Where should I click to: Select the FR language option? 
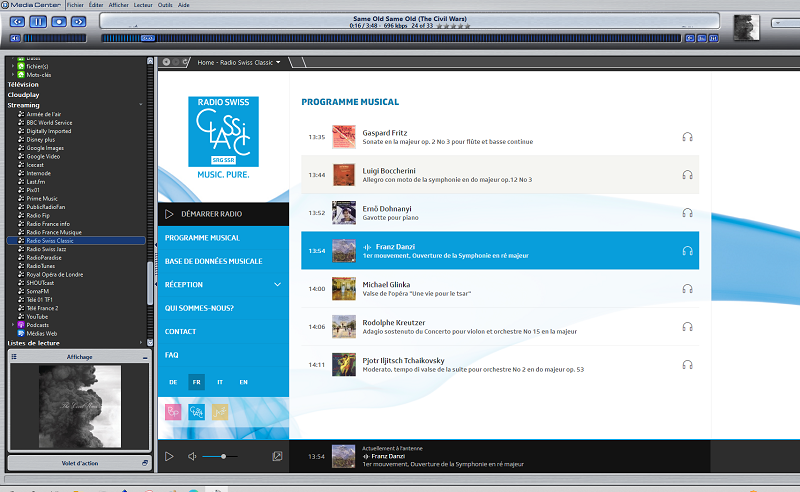tap(196, 382)
